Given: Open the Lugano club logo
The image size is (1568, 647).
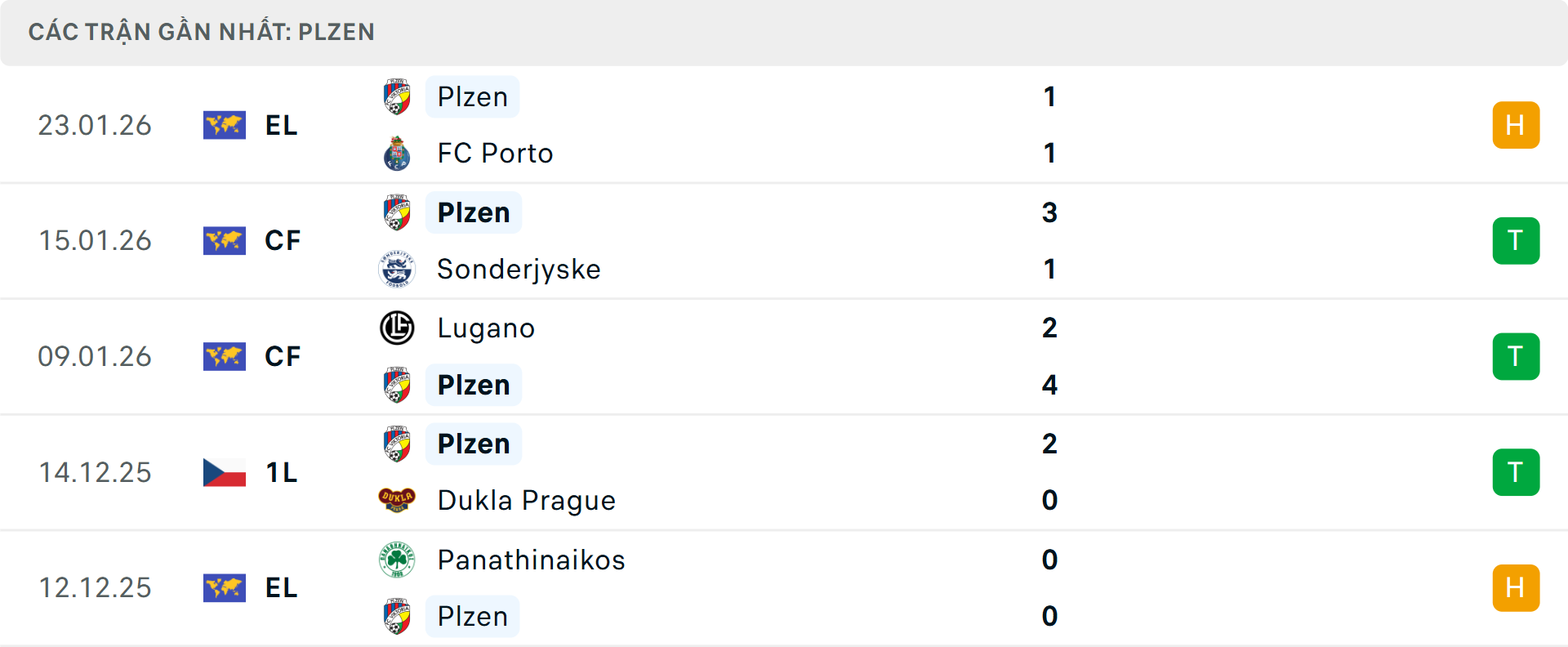Looking at the screenshot, I should pos(398,328).
